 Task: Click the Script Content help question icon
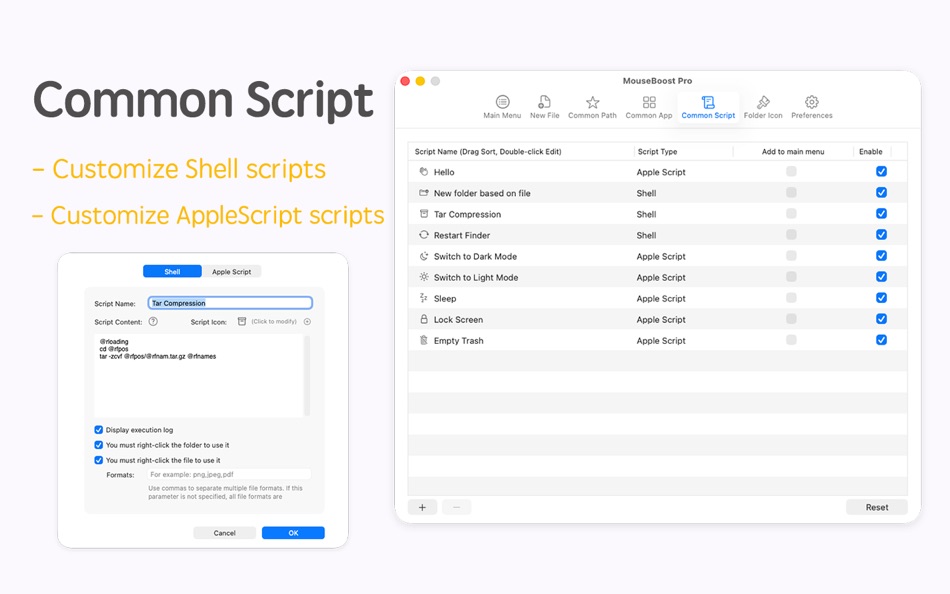pos(153,322)
